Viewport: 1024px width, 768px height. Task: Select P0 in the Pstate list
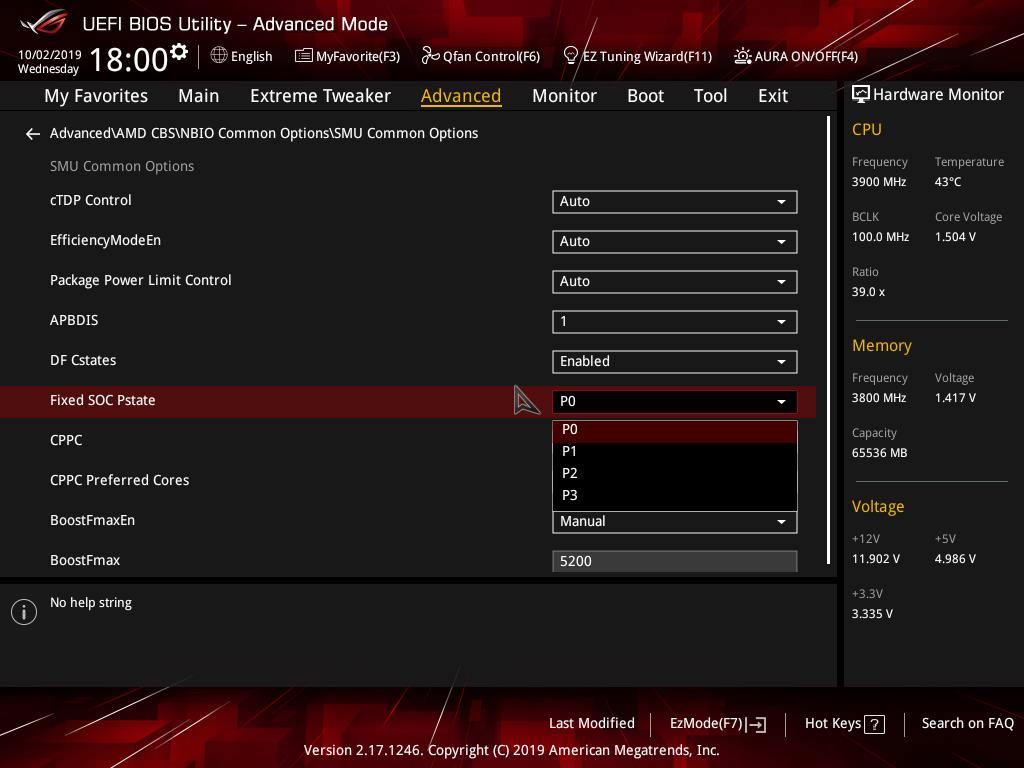(675, 430)
